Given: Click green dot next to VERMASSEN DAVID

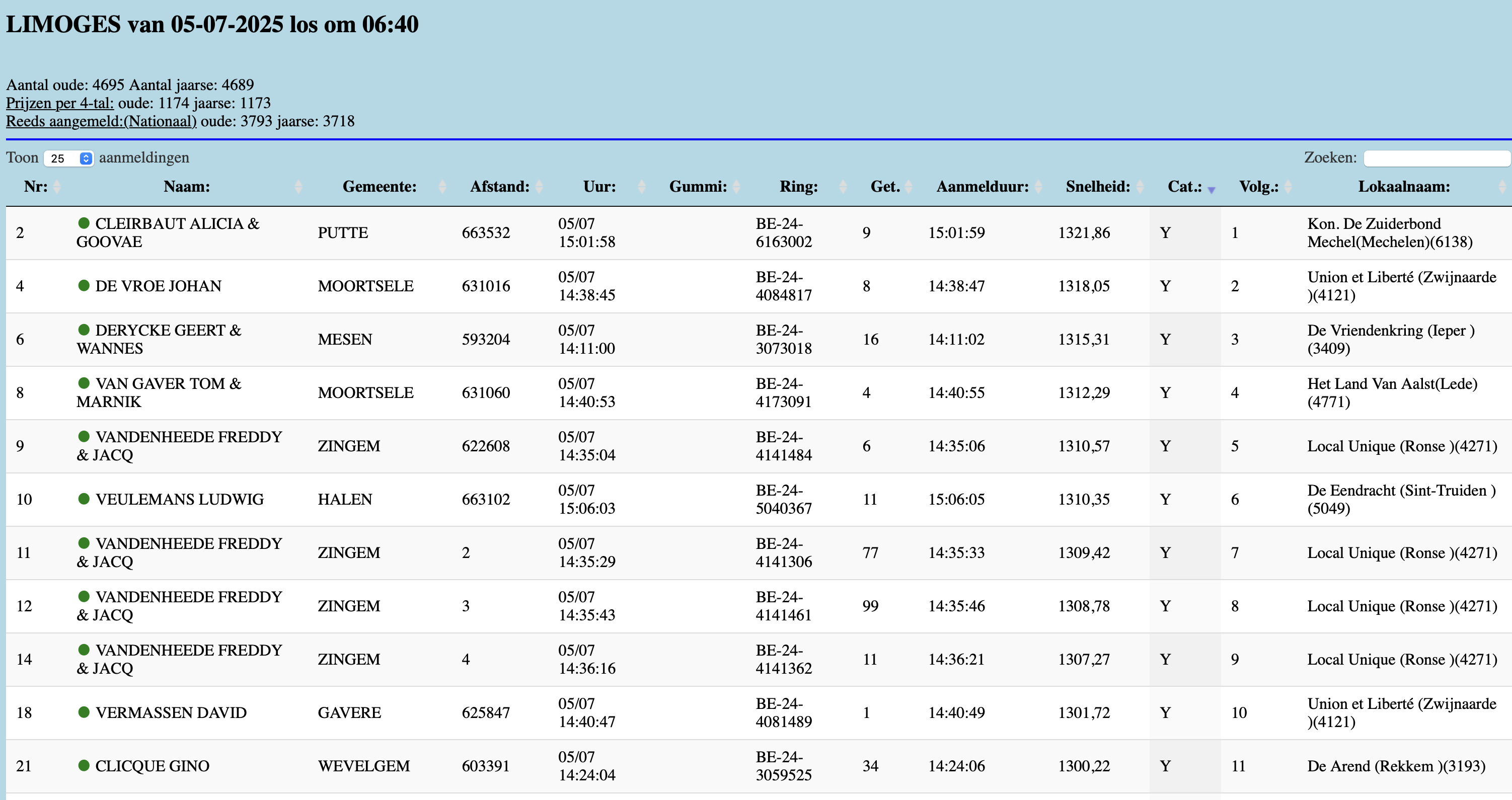Looking at the screenshot, I should point(84,712).
